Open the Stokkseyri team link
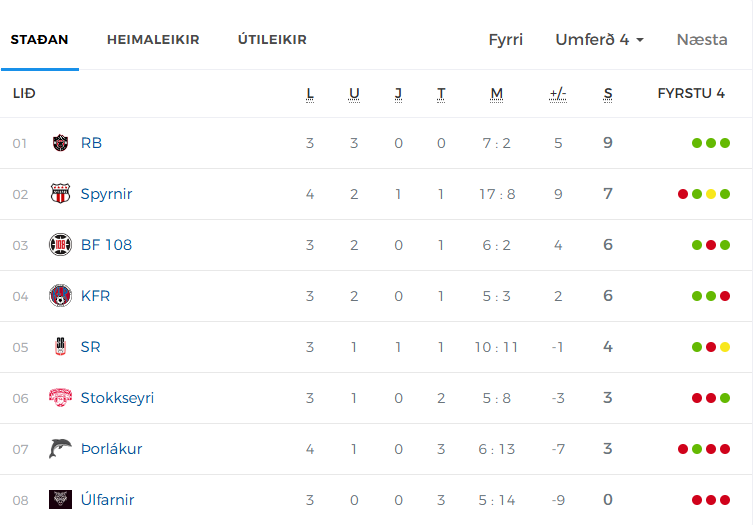This screenshot has width=753, height=525. click(117, 398)
